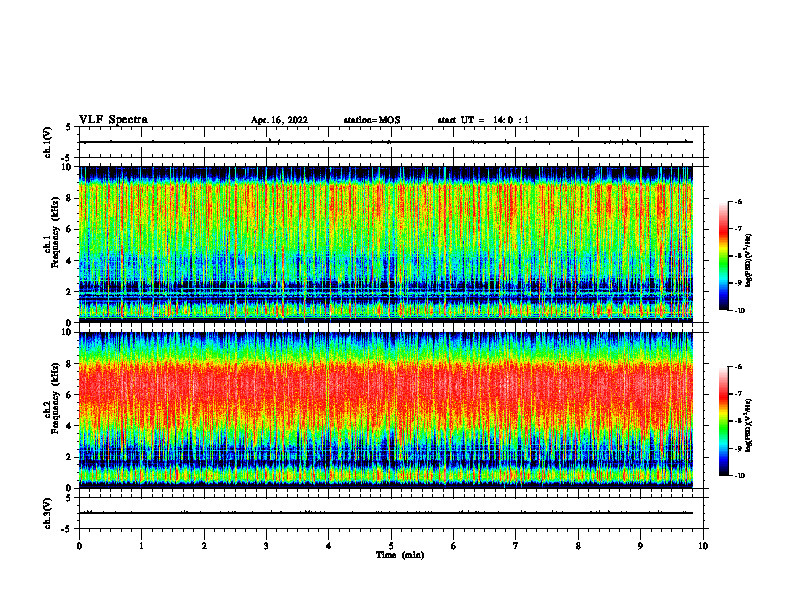The image size is (792, 612).
Task: Click the '-6' tick on ch.1 colorbar
Action: [738, 201]
